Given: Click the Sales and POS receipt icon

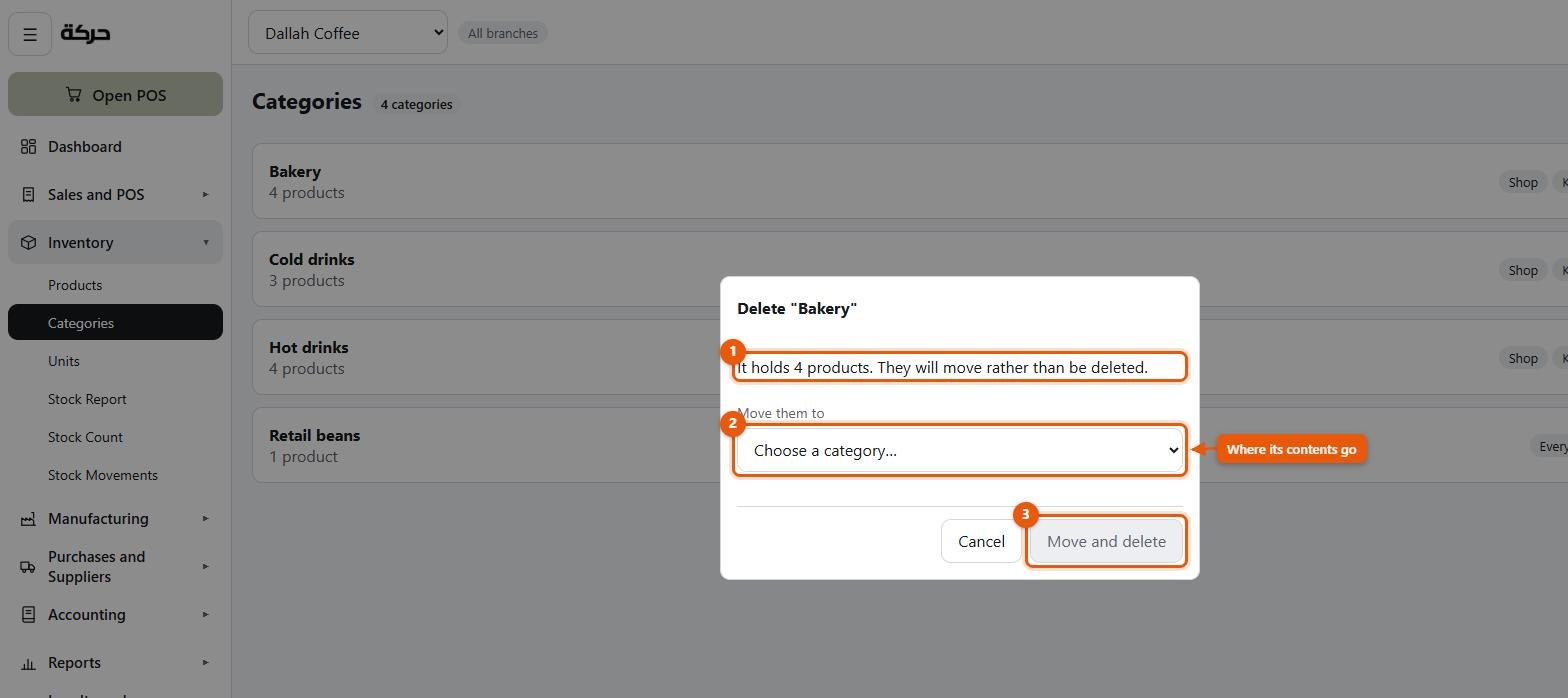Looking at the screenshot, I should [x=28, y=195].
